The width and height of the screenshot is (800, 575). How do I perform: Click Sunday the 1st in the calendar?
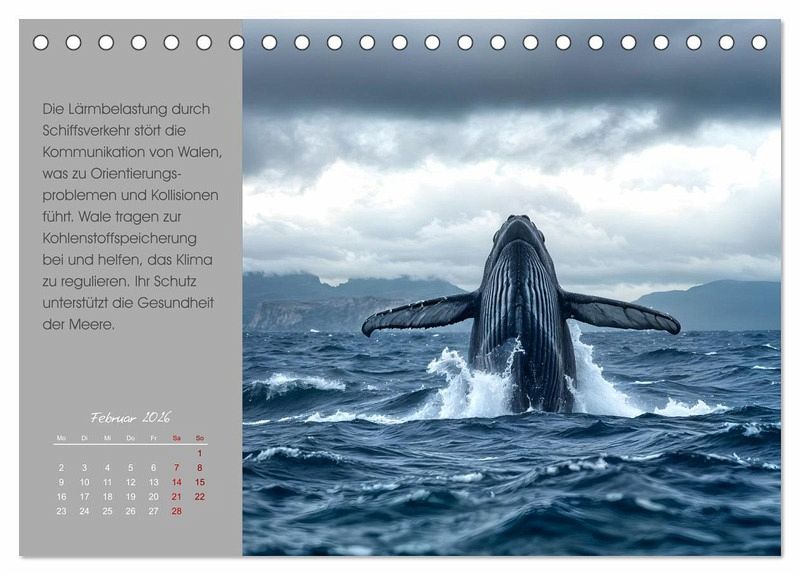pos(199,453)
